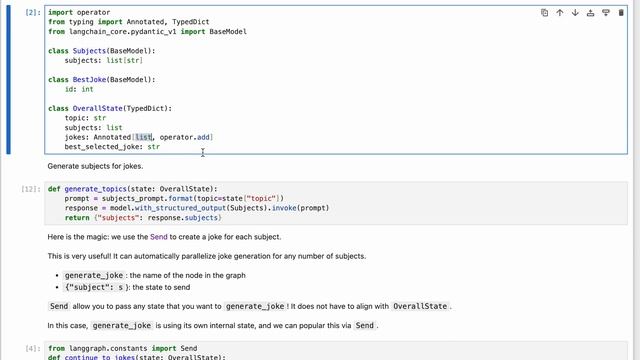Open the purple Send link
This screenshot has height=360, width=640.
tap(159, 237)
